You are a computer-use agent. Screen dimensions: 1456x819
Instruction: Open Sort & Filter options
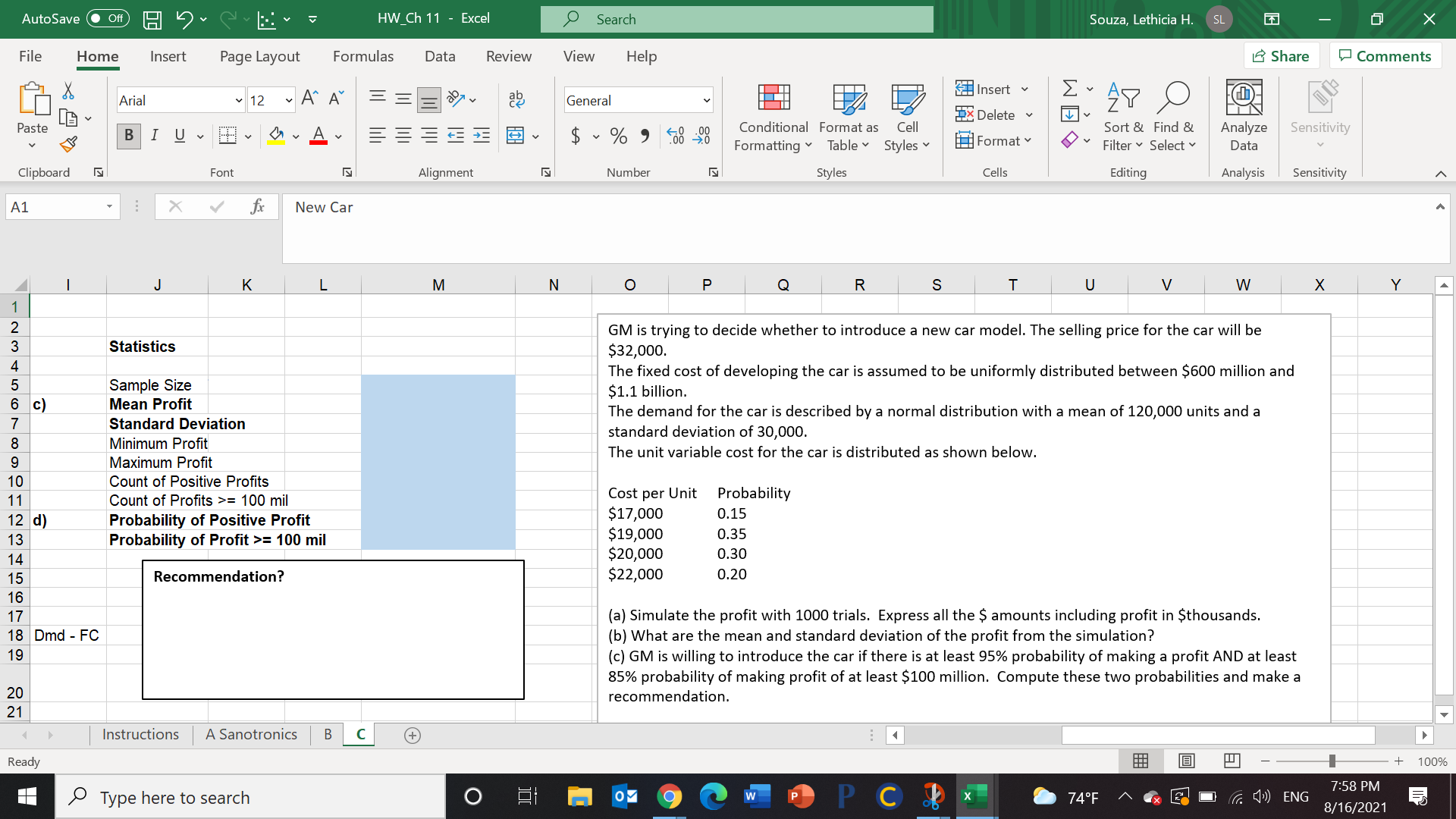(x=1123, y=118)
